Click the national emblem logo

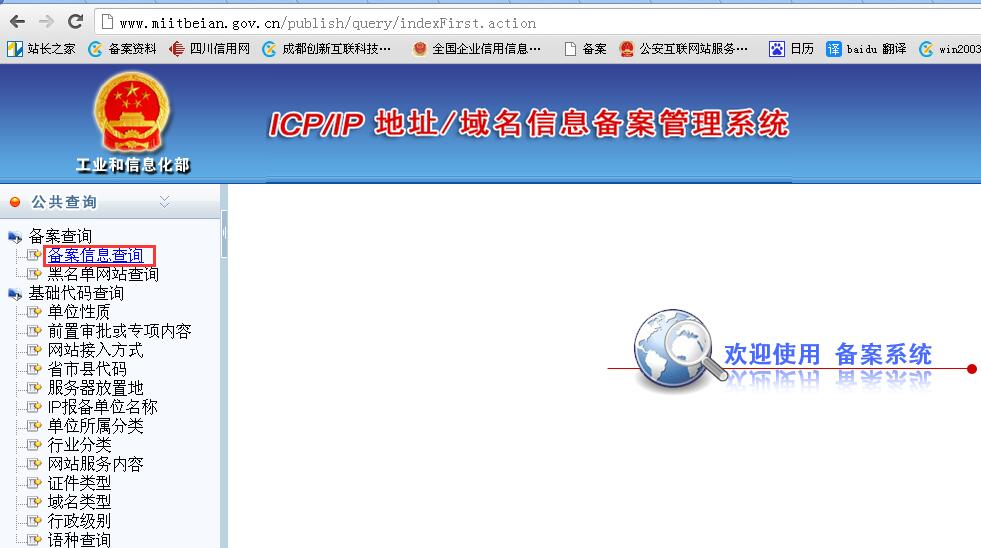pyautogui.click(x=131, y=113)
